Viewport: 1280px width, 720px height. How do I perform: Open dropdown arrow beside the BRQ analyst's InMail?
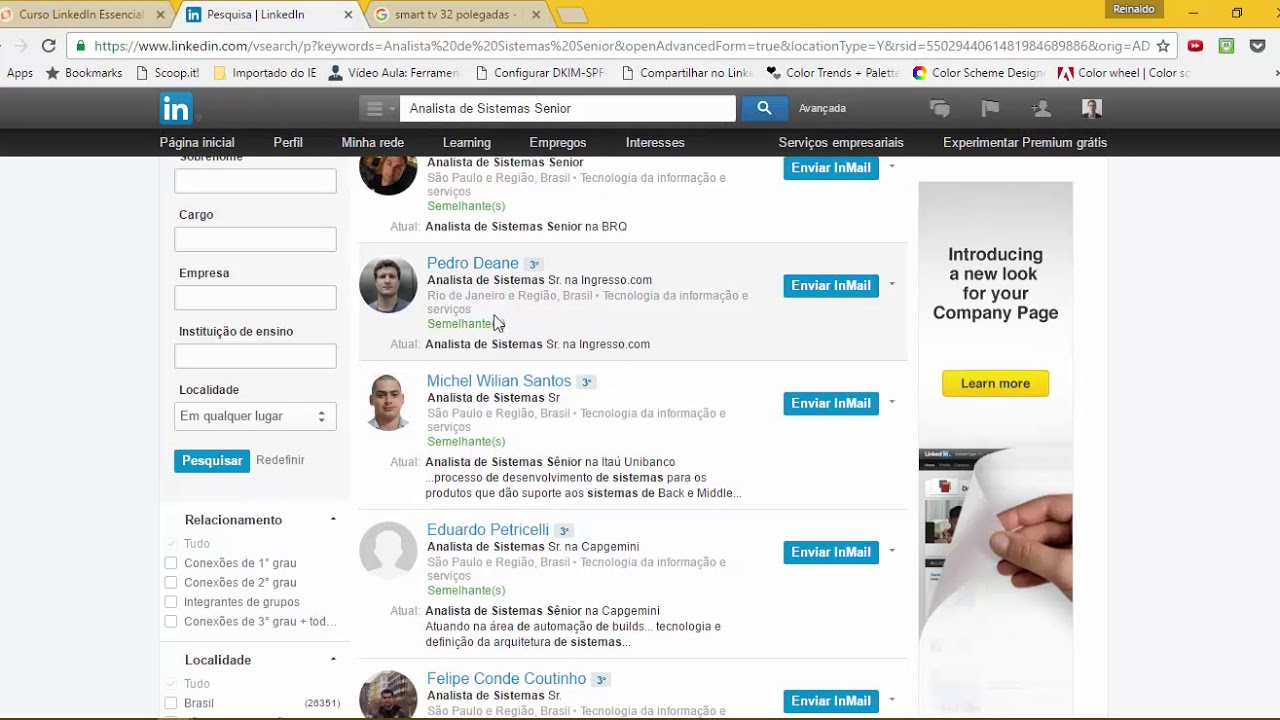(892, 167)
